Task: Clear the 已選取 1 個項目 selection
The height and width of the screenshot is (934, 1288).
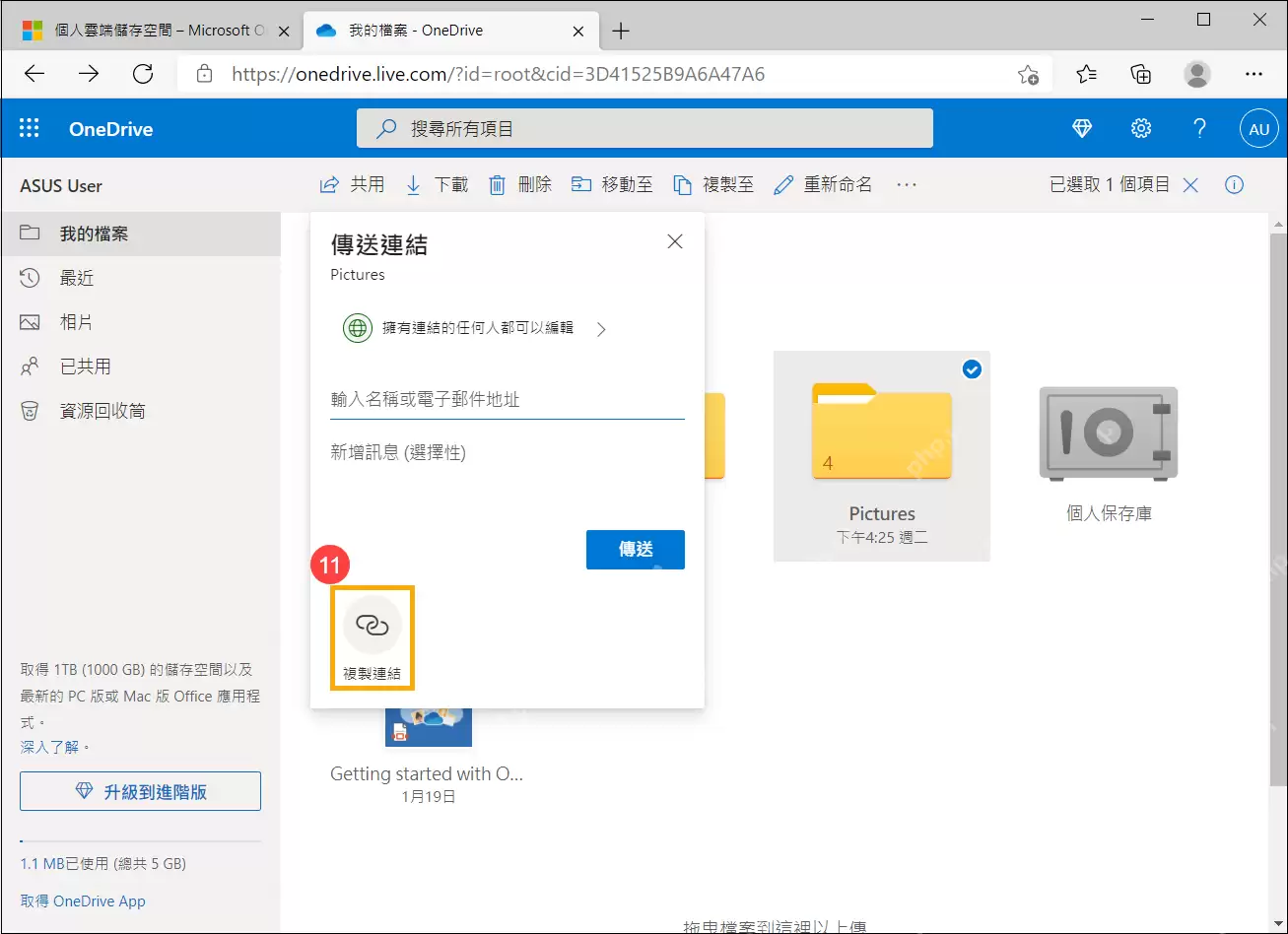Action: pyautogui.click(x=1190, y=184)
